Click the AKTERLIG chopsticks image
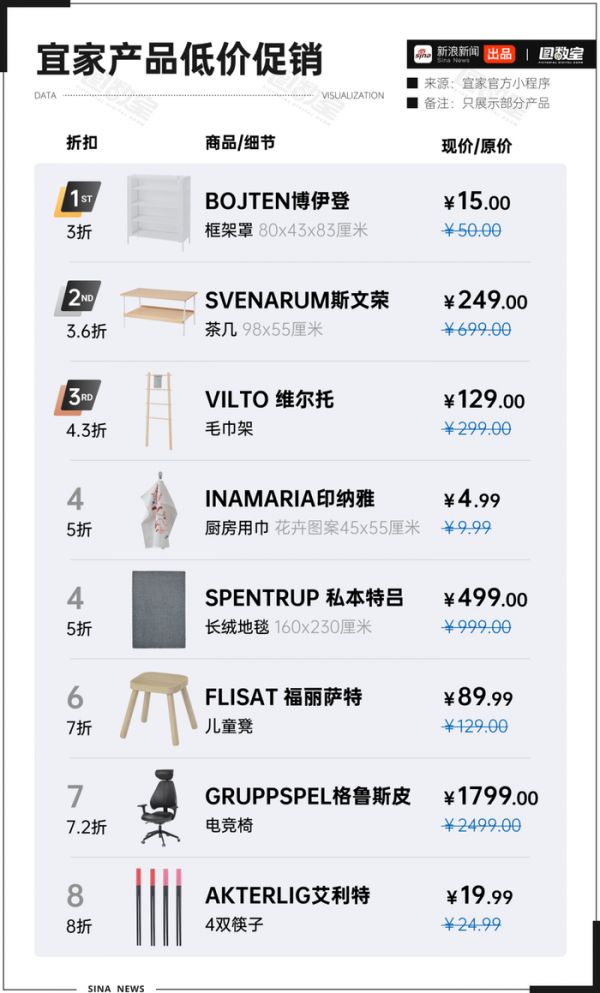Viewport: 600px width, 993px height. tap(158, 906)
